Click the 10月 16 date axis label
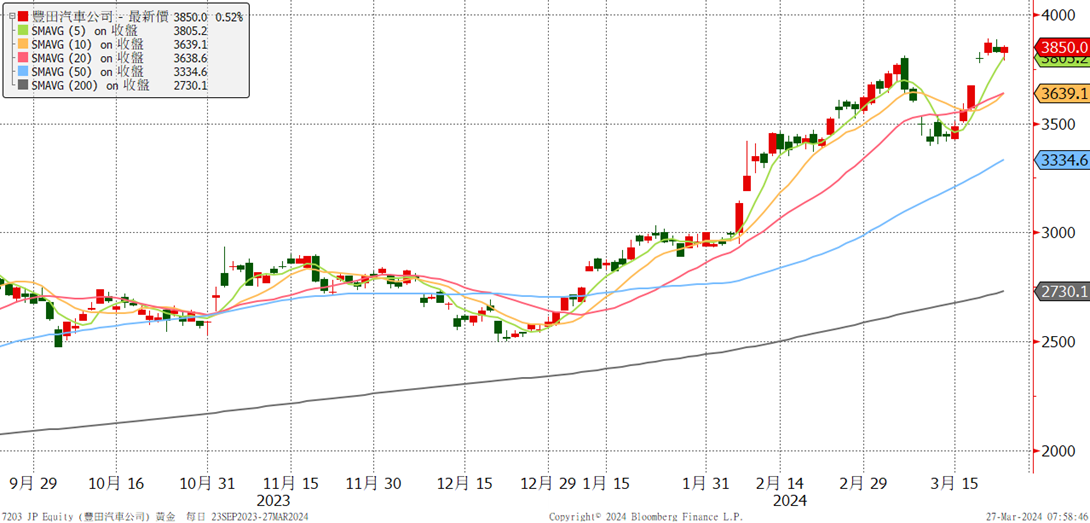This screenshot has height=523, width=1090. pos(117,483)
